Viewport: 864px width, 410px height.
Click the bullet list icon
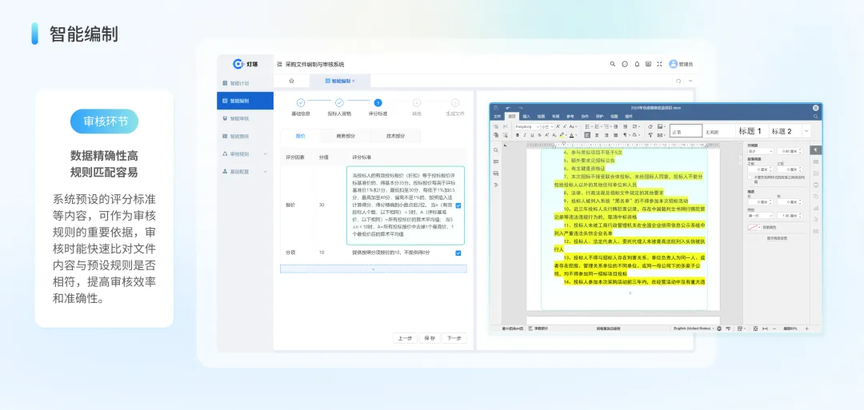coord(587,126)
